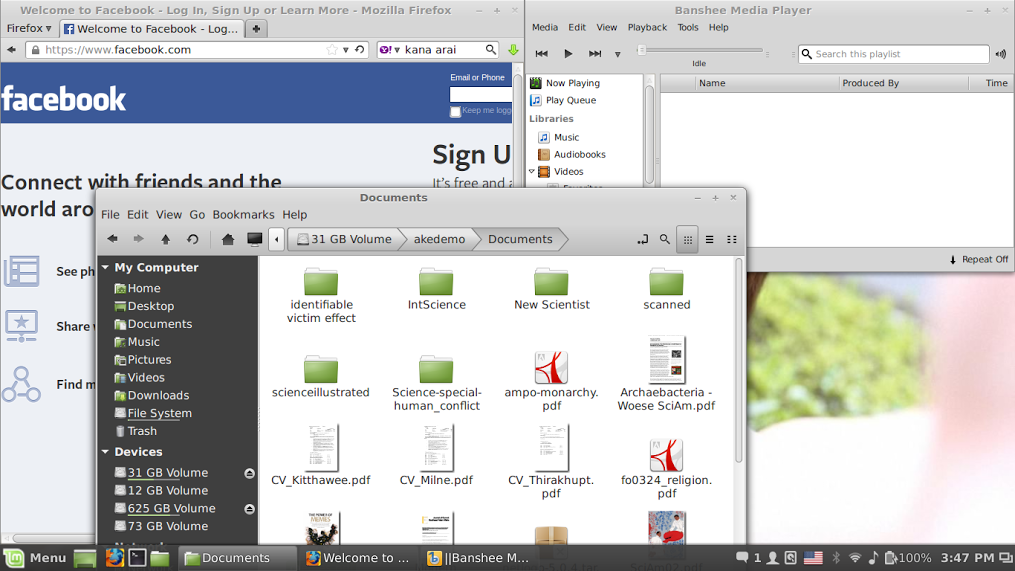Open Playback menu in Banshee
The width and height of the screenshot is (1015, 571).
(x=647, y=27)
